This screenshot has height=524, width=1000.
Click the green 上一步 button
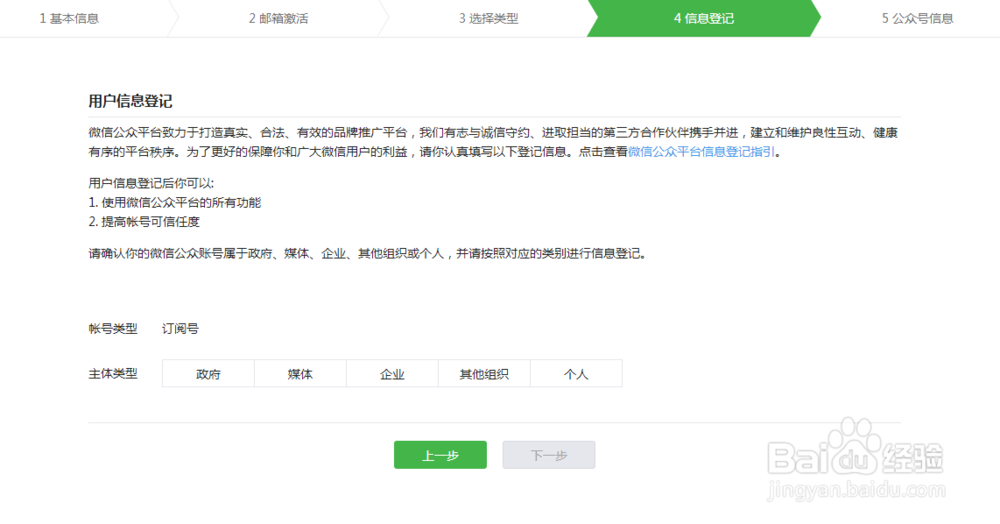[x=440, y=455]
